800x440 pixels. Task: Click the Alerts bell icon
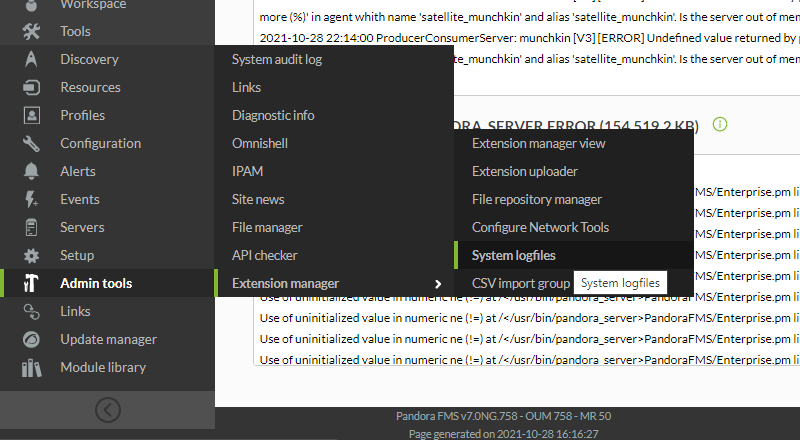tap(31, 172)
